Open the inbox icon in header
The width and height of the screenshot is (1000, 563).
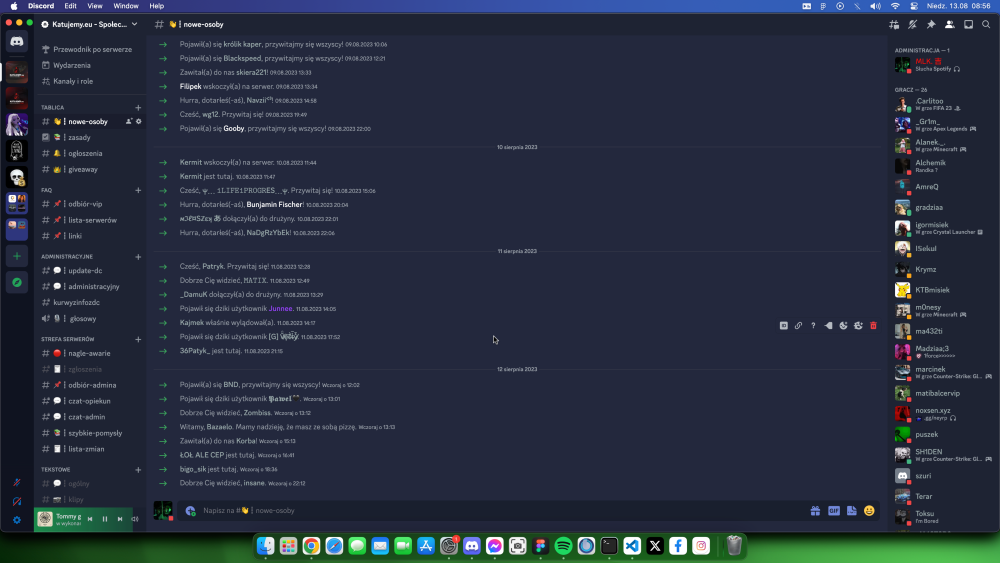[x=968, y=24]
